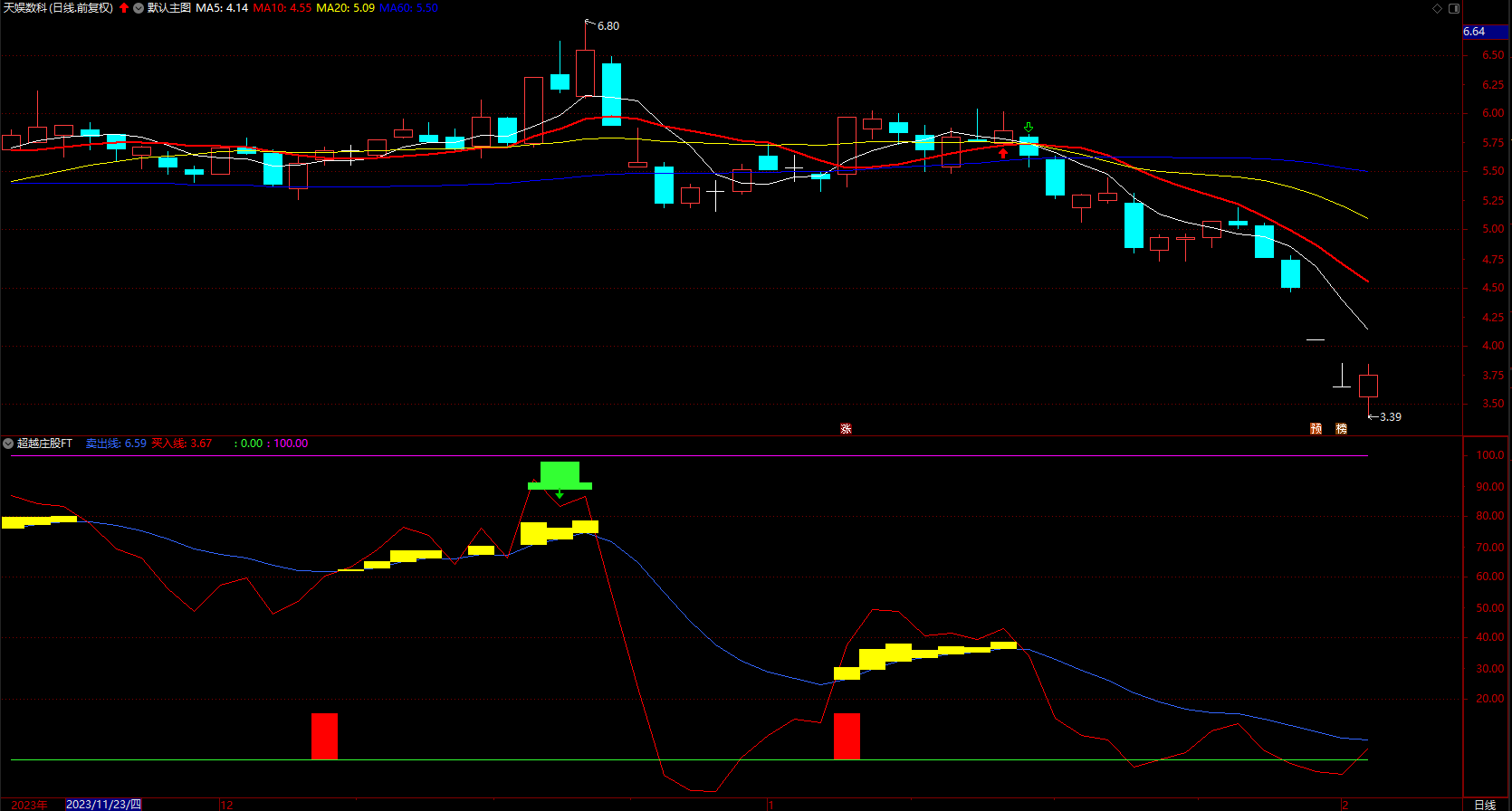This screenshot has height=811, width=1512.
Task: Click the 日线 period button at bottom right
Action: tap(1485, 805)
